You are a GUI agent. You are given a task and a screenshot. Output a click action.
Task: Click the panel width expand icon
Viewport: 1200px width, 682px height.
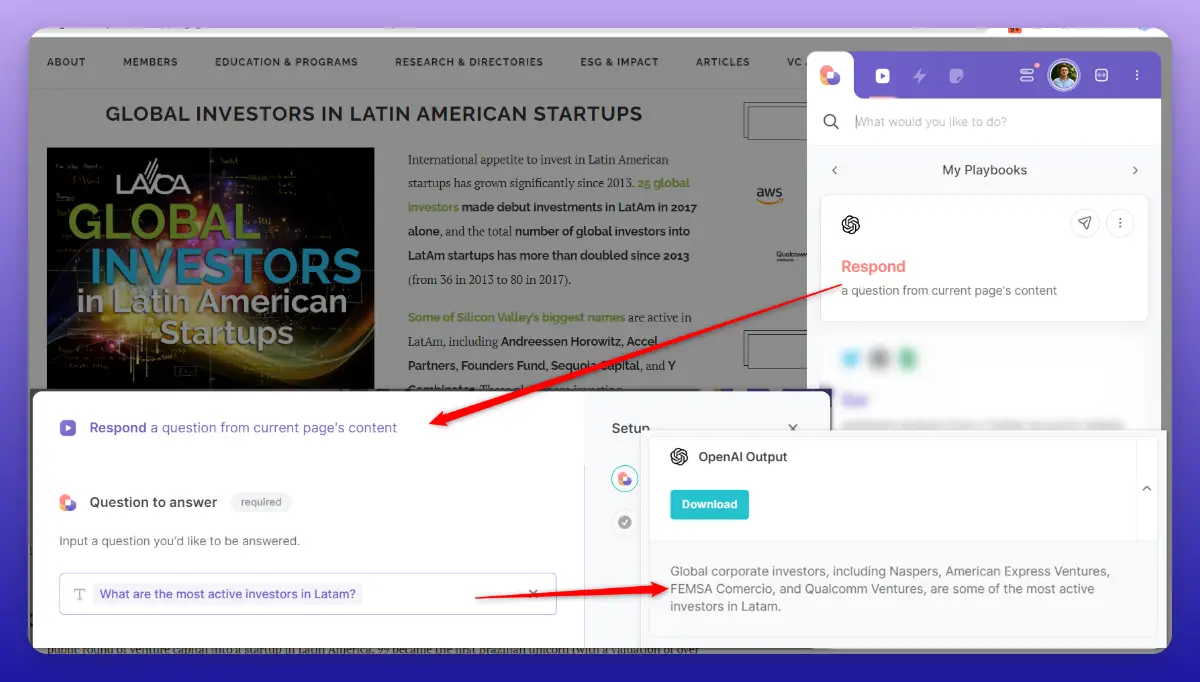coord(1101,75)
